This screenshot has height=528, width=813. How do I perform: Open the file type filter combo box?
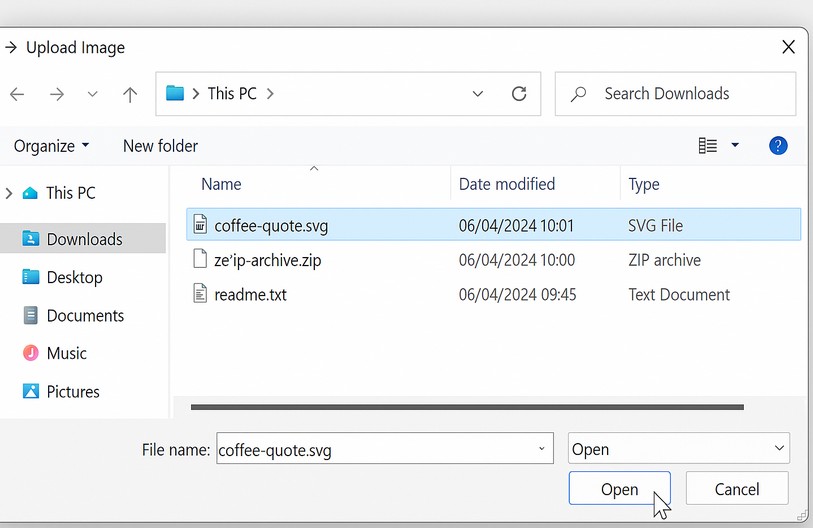coord(679,448)
